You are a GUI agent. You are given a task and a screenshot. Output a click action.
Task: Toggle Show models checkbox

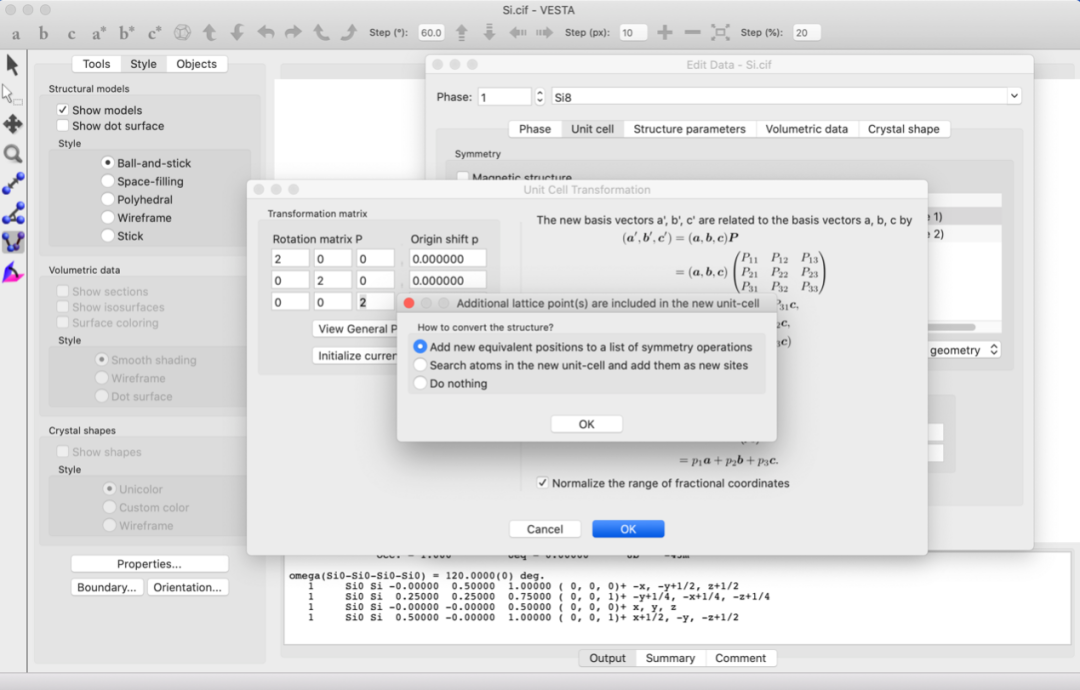(x=63, y=109)
